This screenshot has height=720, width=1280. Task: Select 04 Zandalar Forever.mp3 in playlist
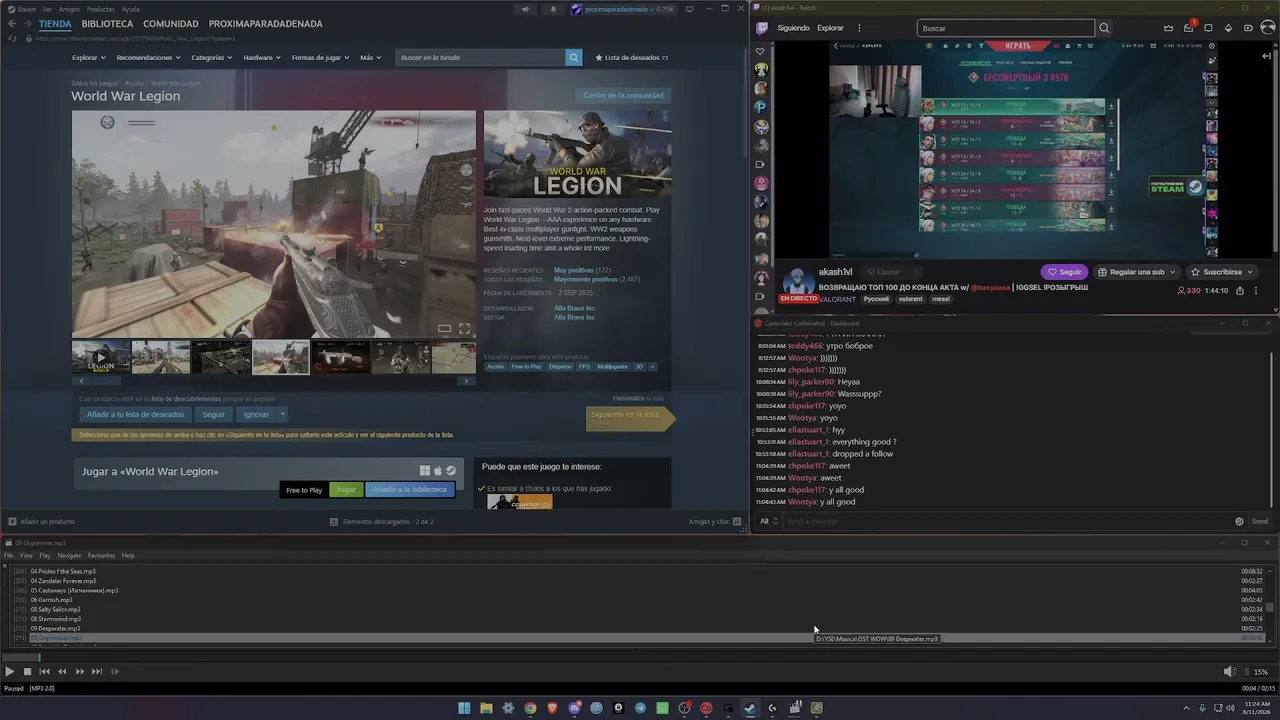(x=63, y=581)
